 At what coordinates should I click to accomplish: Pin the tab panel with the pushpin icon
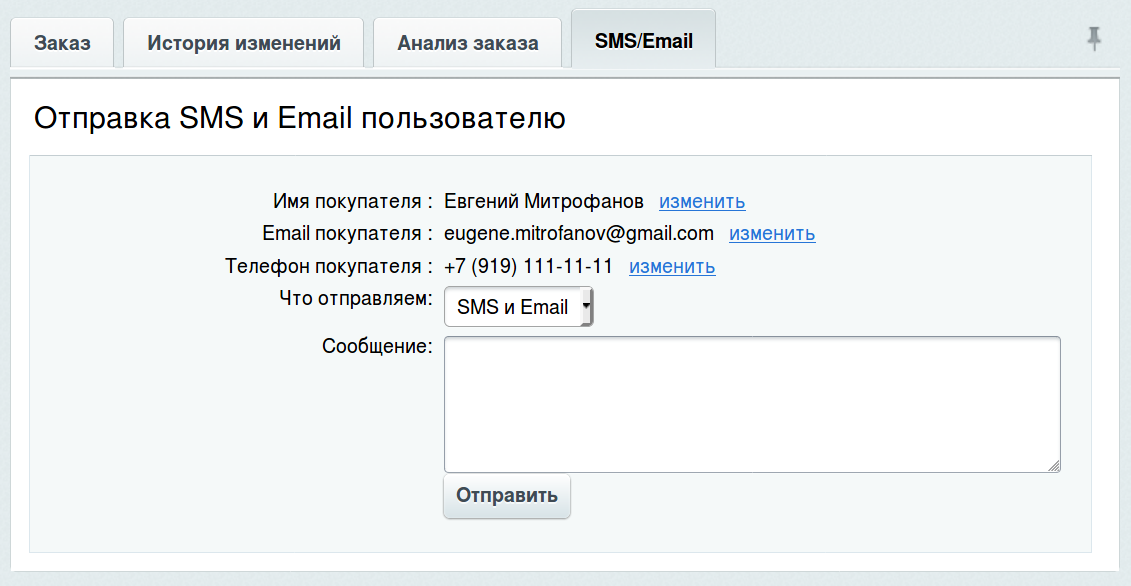1094,39
